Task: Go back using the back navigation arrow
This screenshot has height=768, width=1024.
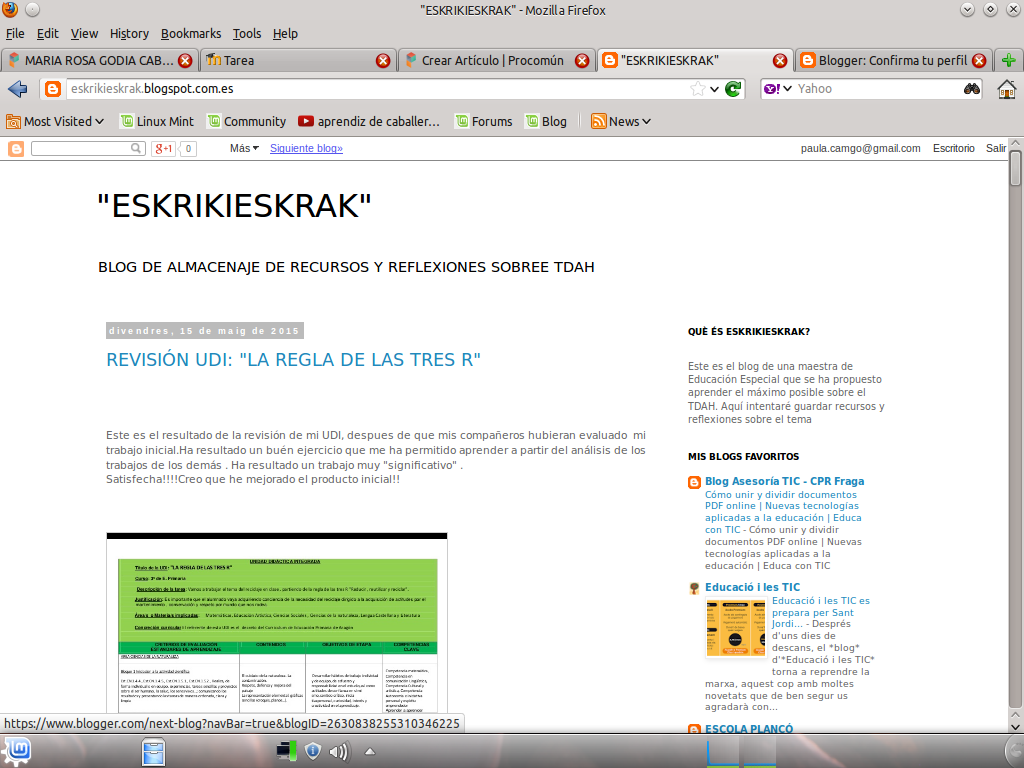Action: click(16, 88)
